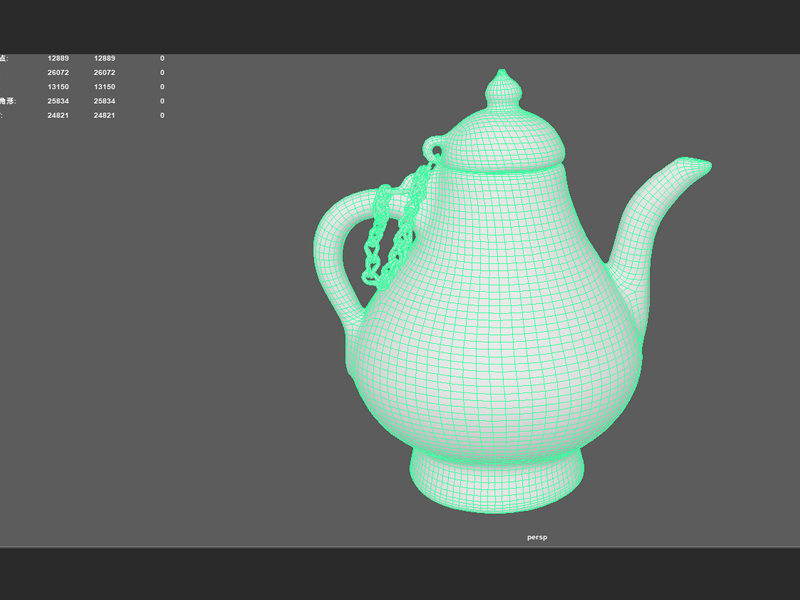The width and height of the screenshot is (800, 600).
Task: Click the zero in the 26072 row
Action: coord(162,72)
